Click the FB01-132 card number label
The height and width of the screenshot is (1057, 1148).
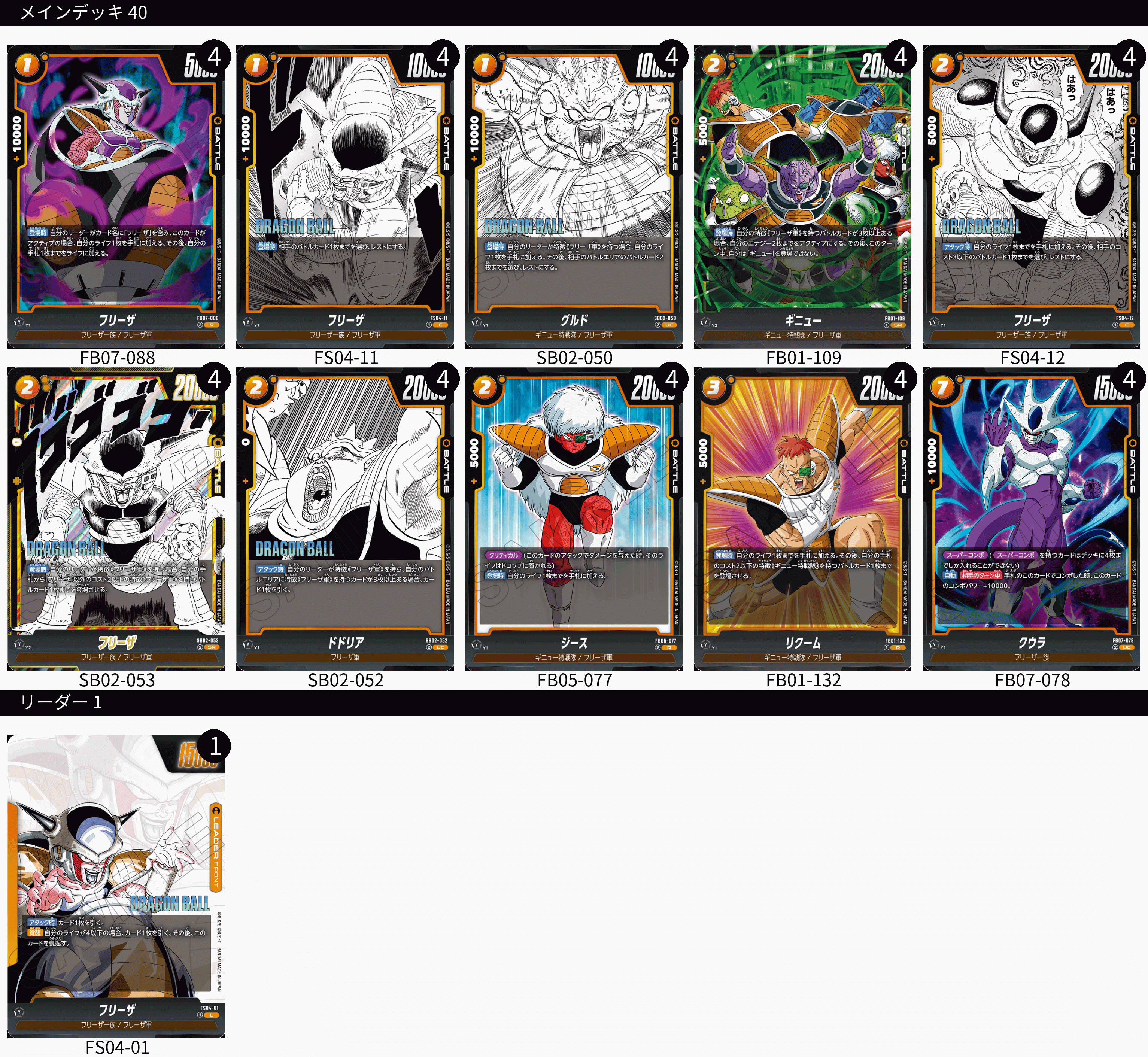(803, 680)
